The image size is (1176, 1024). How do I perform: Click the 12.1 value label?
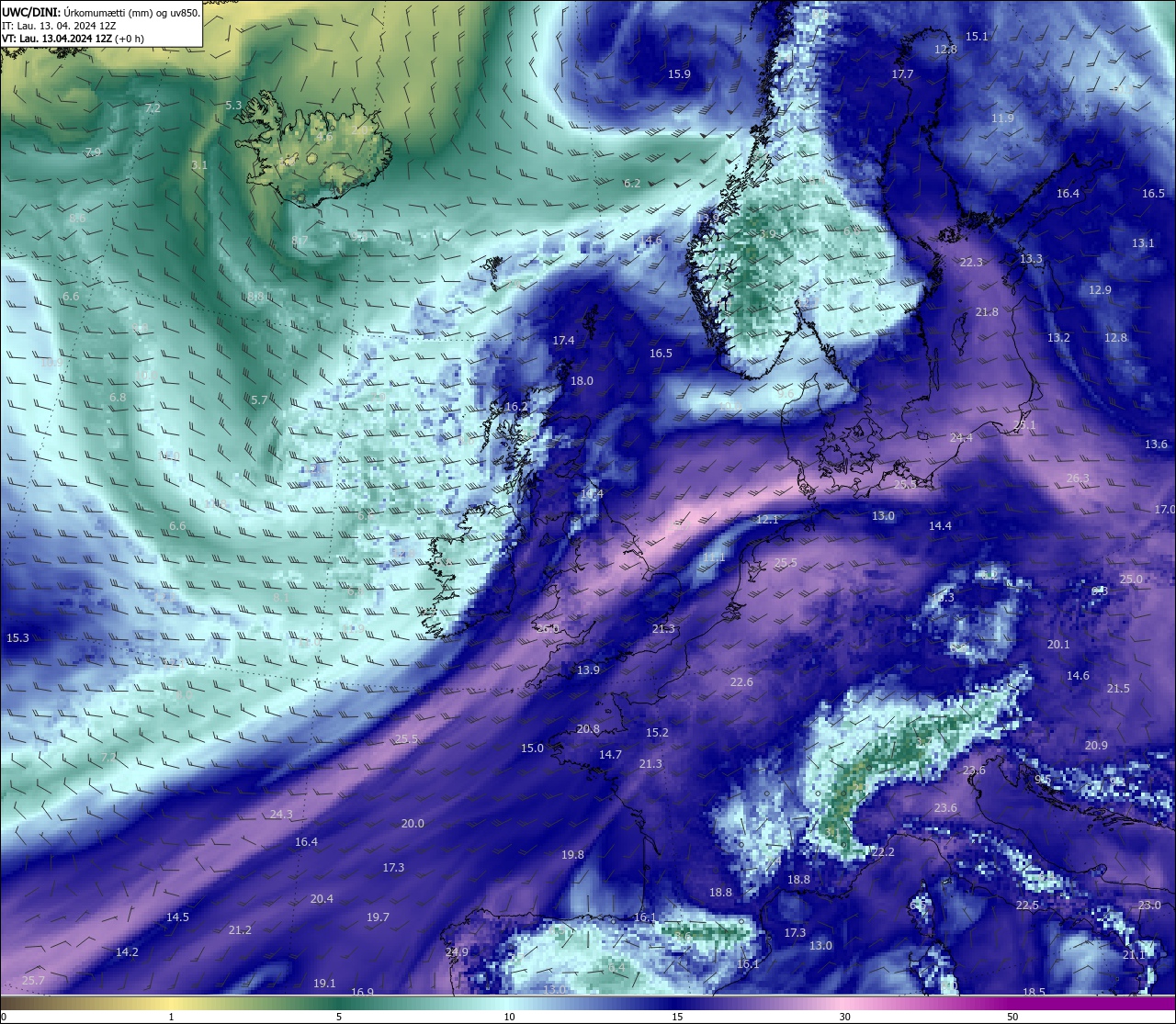pos(767,520)
